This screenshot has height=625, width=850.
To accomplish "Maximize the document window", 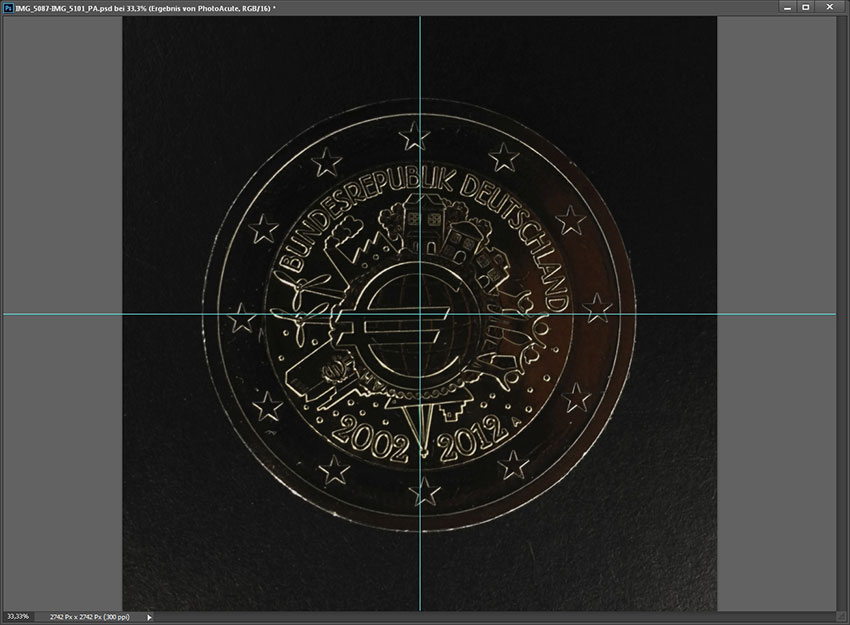I will (806, 7).
